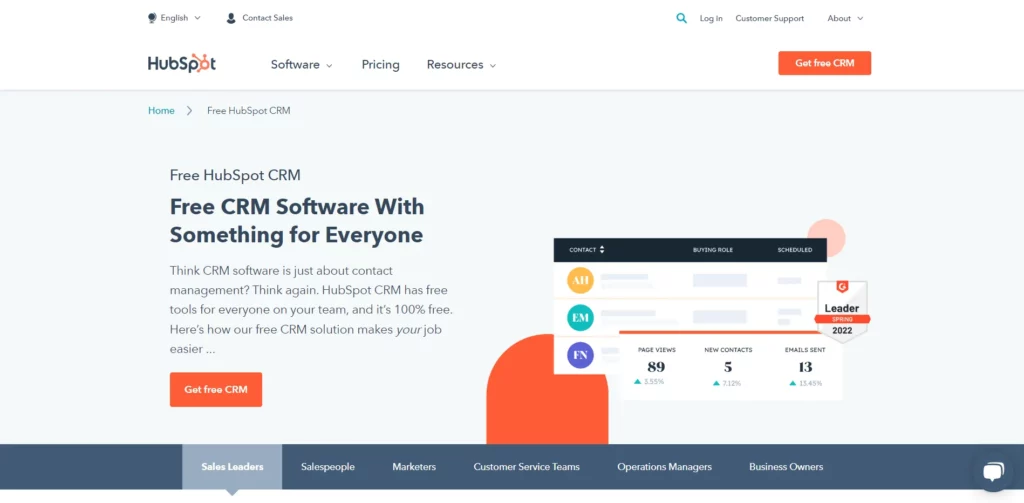Click the BUYING ROLE column header
The image size is (1024, 503).
[x=712, y=250]
